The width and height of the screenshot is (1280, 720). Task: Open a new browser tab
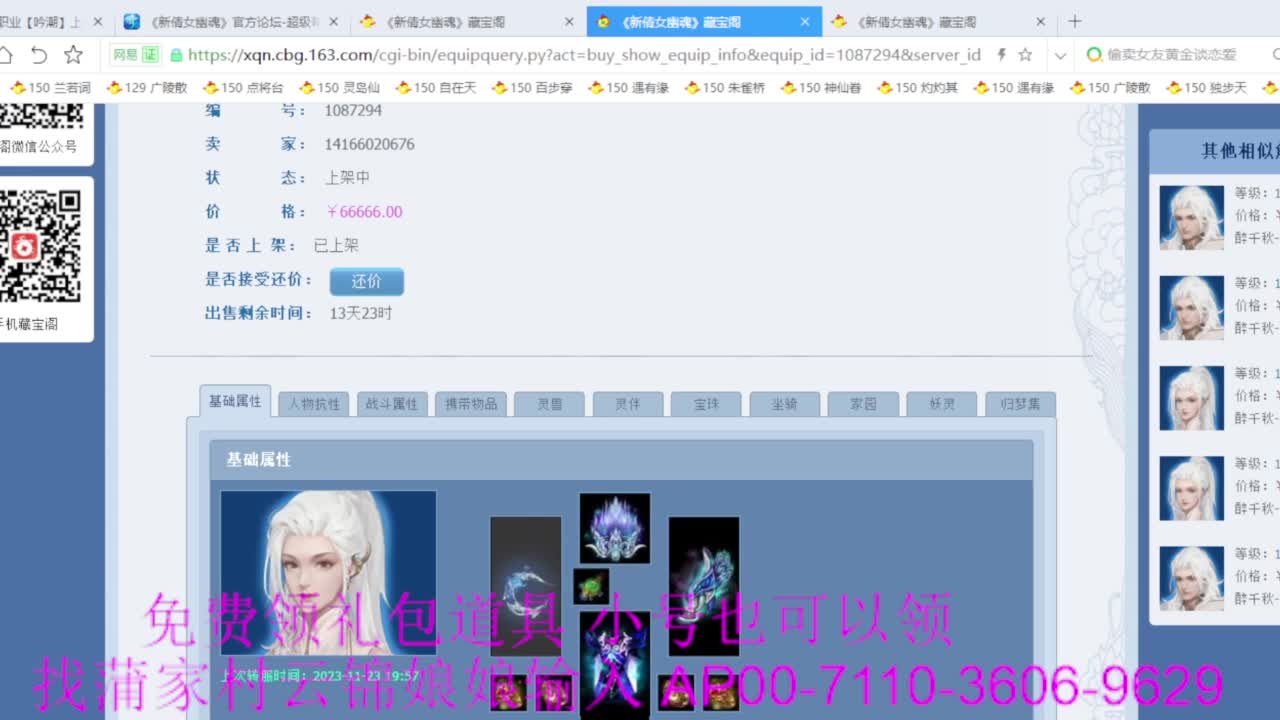click(x=1074, y=21)
